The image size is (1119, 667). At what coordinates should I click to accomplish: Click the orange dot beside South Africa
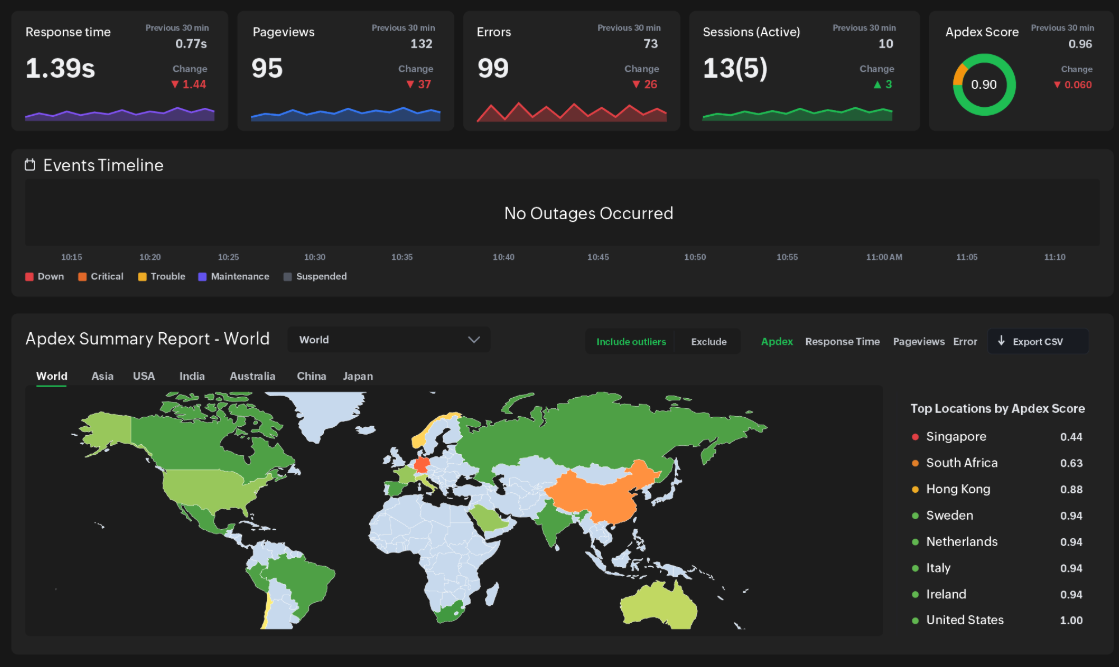pyautogui.click(x=915, y=463)
